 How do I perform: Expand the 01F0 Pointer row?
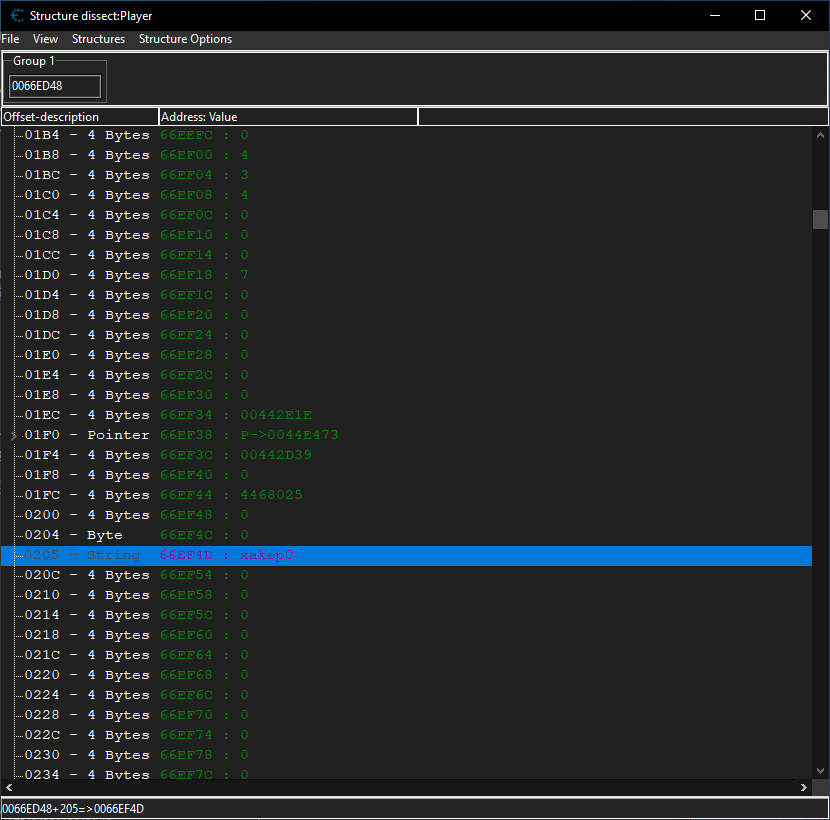14,436
